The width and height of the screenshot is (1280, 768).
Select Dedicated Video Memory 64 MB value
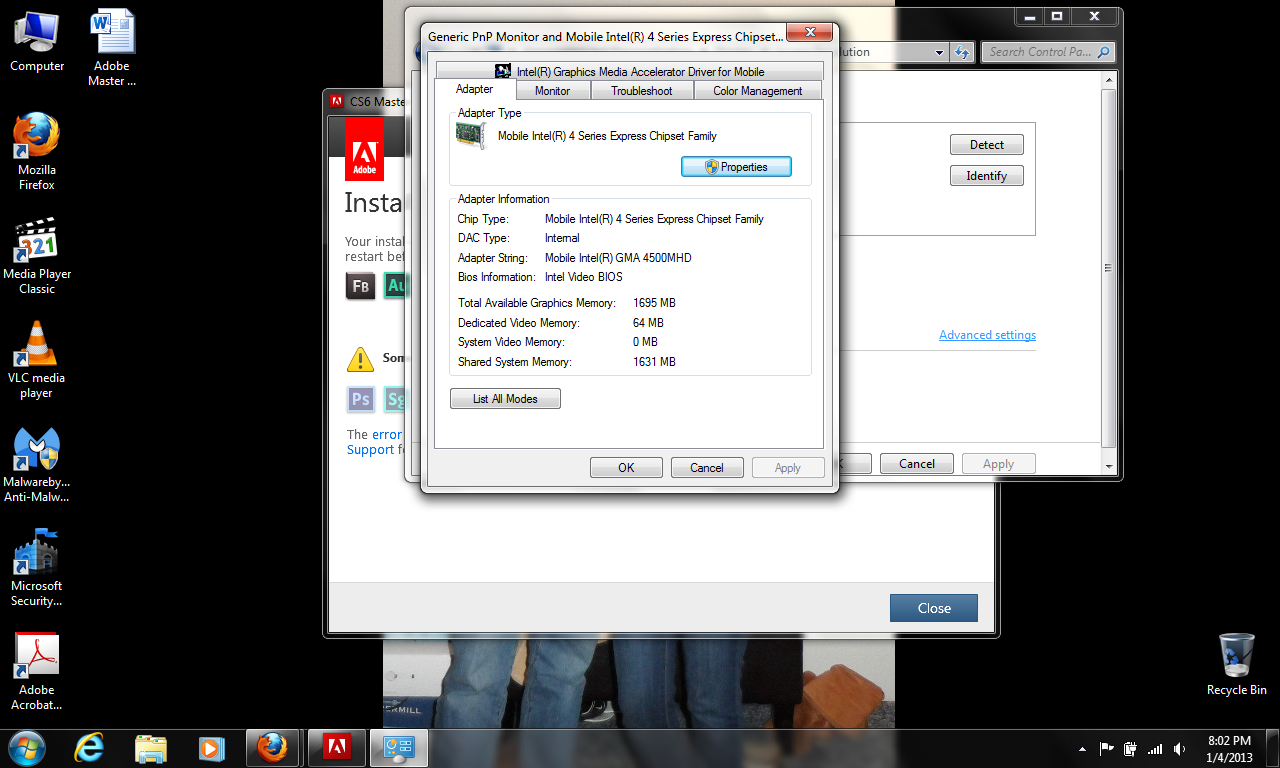click(648, 323)
